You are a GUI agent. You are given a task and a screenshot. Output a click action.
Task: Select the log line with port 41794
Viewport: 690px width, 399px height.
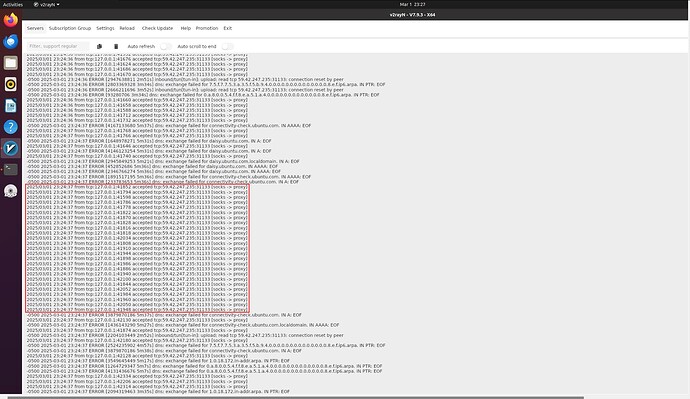pos(137,192)
